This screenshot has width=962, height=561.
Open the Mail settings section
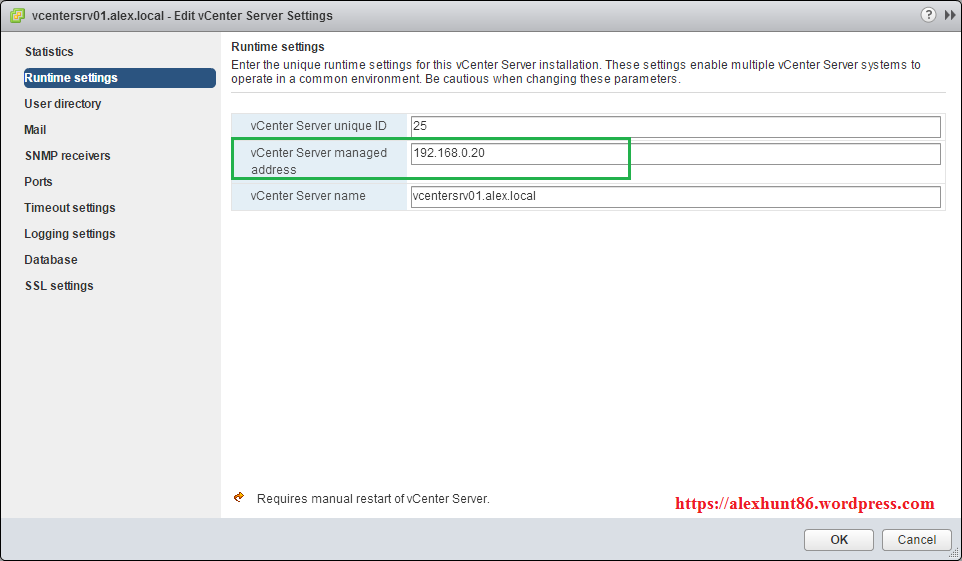click(36, 130)
